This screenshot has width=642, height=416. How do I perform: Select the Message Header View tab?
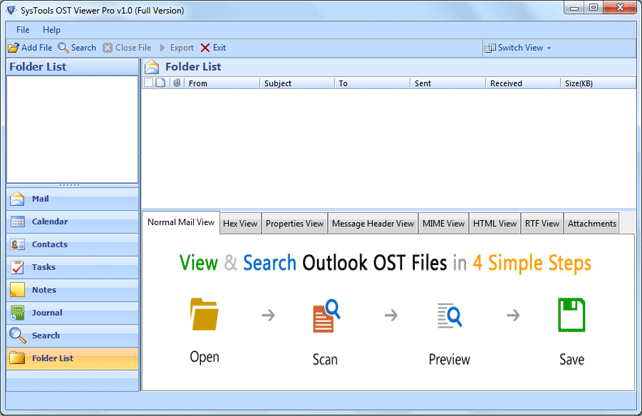pyautogui.click(x=373, y=224)
